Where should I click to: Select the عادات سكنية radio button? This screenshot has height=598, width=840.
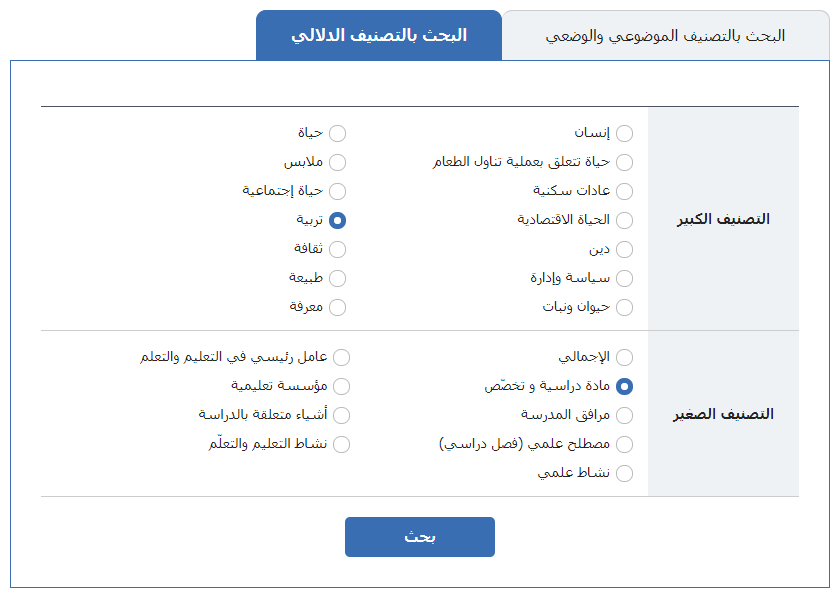[624, 191]
